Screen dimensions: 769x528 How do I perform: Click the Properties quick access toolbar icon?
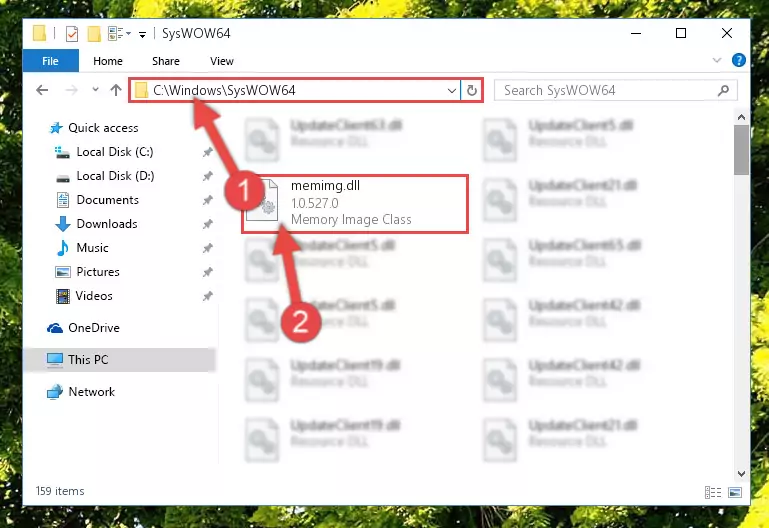click(72, 33)
